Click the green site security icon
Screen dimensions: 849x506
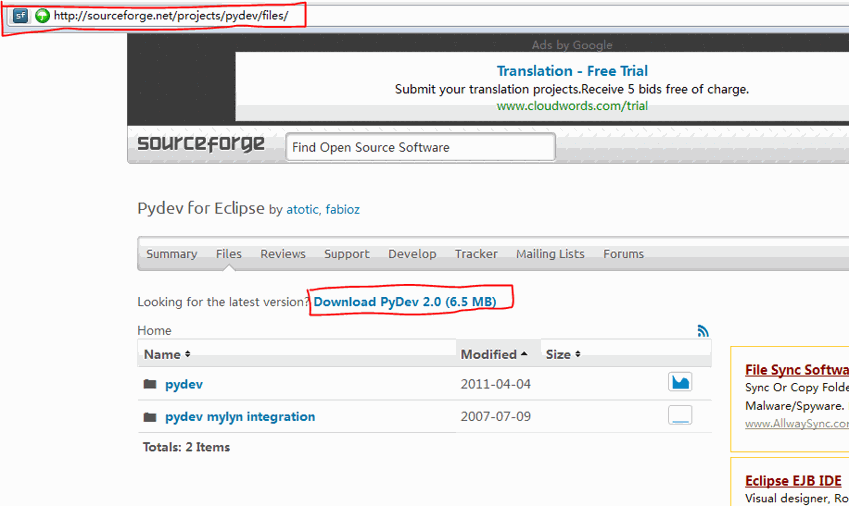42,16
